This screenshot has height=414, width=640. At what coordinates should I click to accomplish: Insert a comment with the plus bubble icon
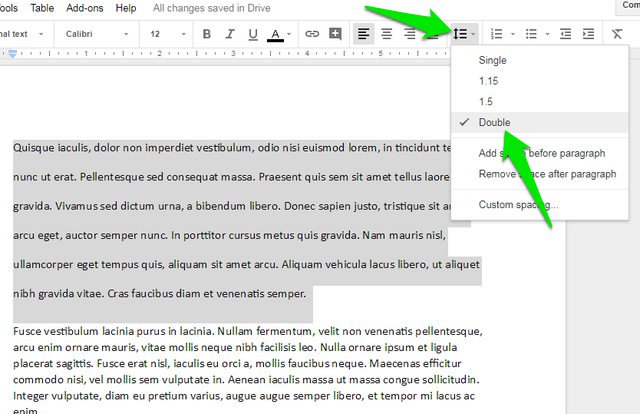(x=335, y=34)
